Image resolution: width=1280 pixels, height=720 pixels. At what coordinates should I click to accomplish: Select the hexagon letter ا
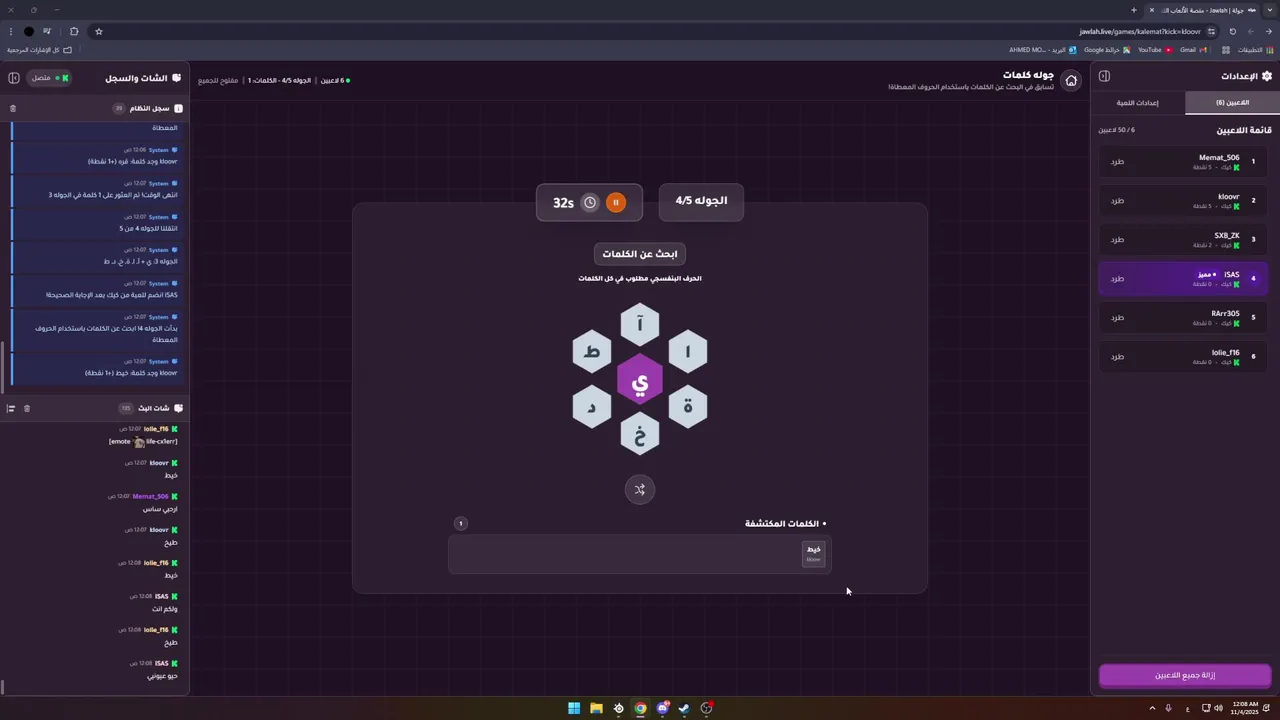point(688,352)
